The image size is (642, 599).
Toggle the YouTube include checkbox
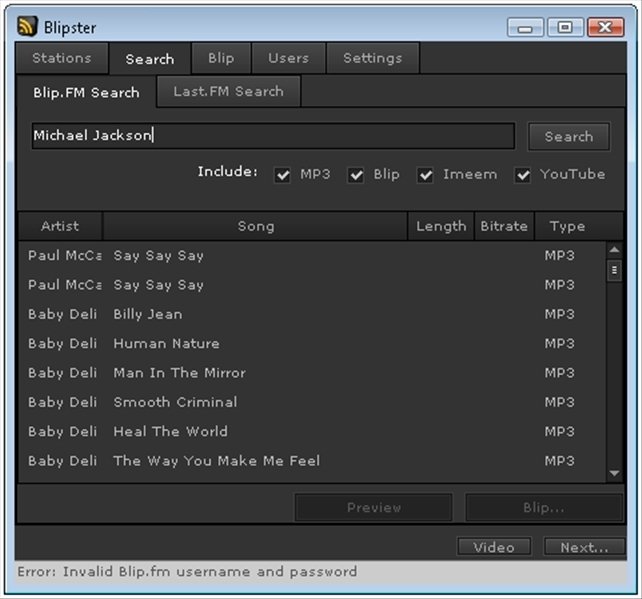(523, 175)
